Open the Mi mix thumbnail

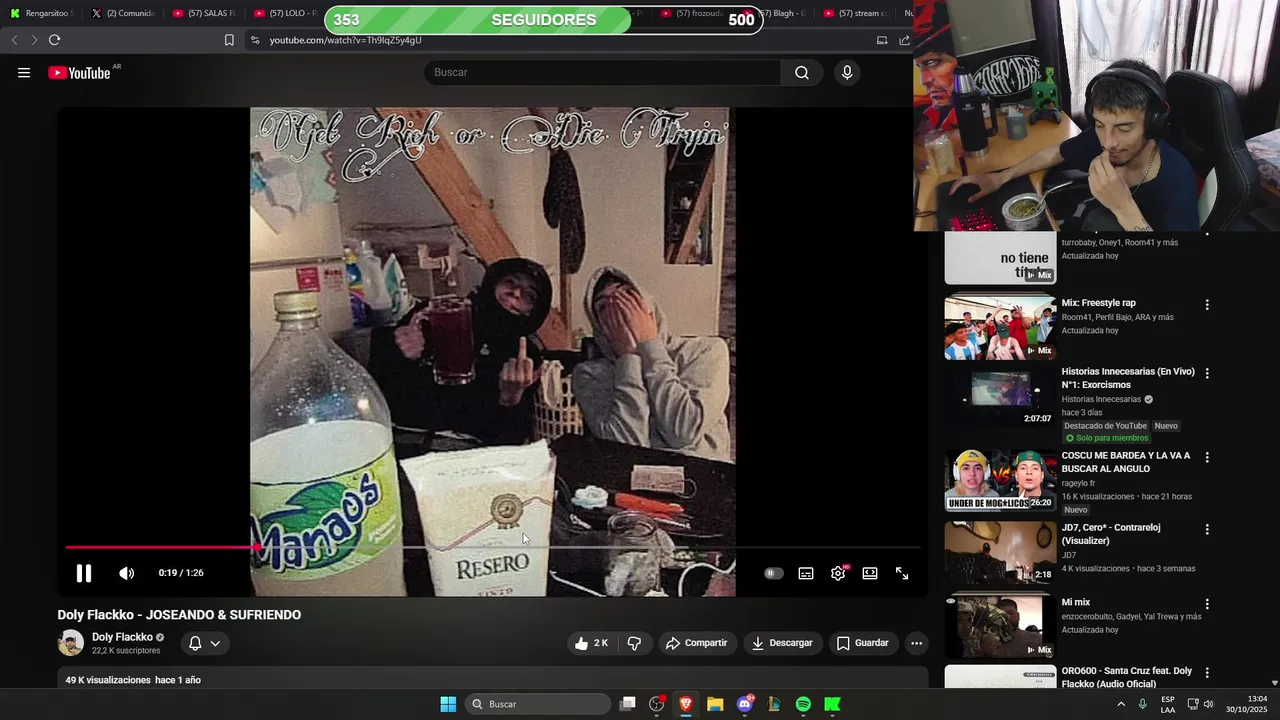tap(1000, 627)
